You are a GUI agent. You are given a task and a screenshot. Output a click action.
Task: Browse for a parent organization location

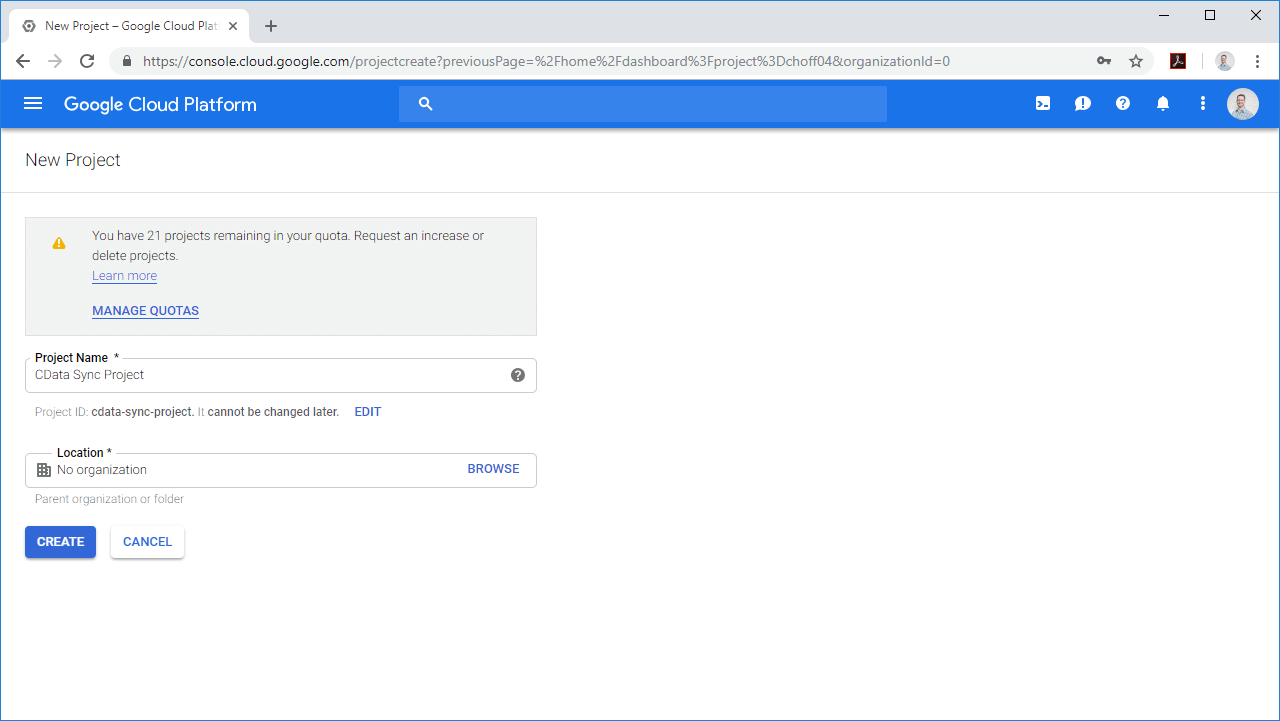(493, 469)
